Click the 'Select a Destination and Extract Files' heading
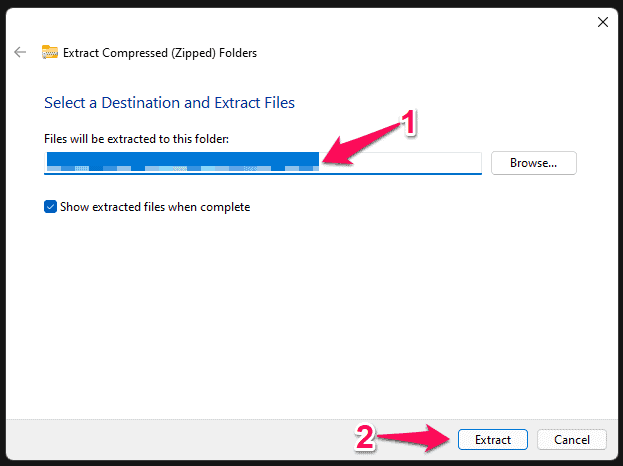Image resolution: width=623 pixels, height=466 pixels. point(169,102)
